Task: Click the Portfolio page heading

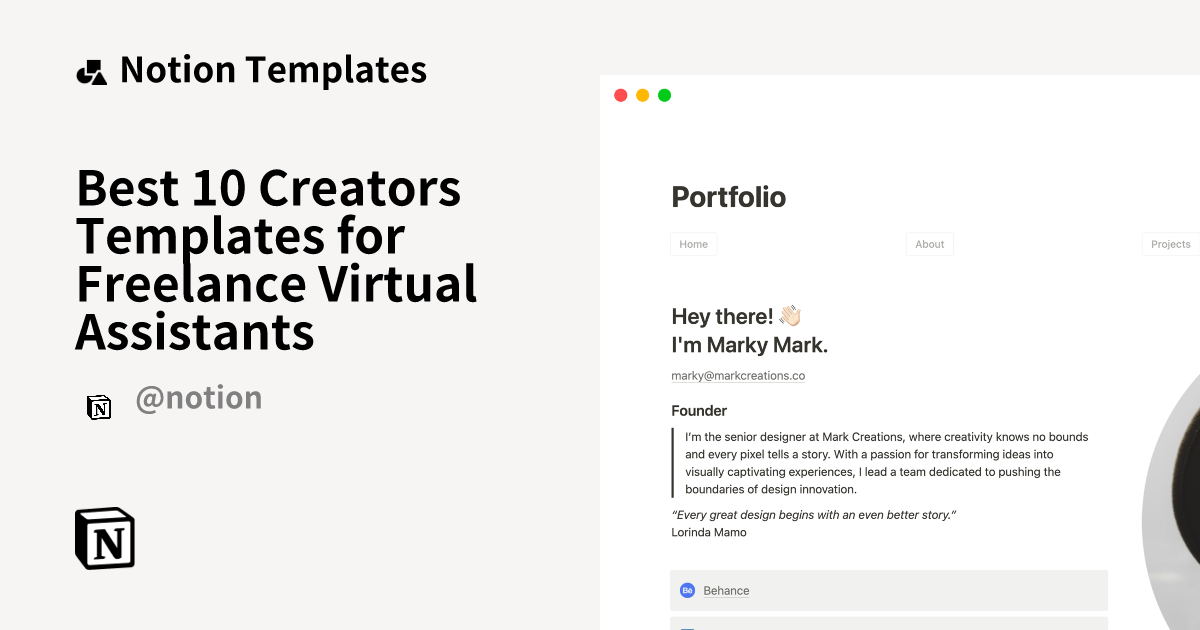Action: (x=729, y=197)
